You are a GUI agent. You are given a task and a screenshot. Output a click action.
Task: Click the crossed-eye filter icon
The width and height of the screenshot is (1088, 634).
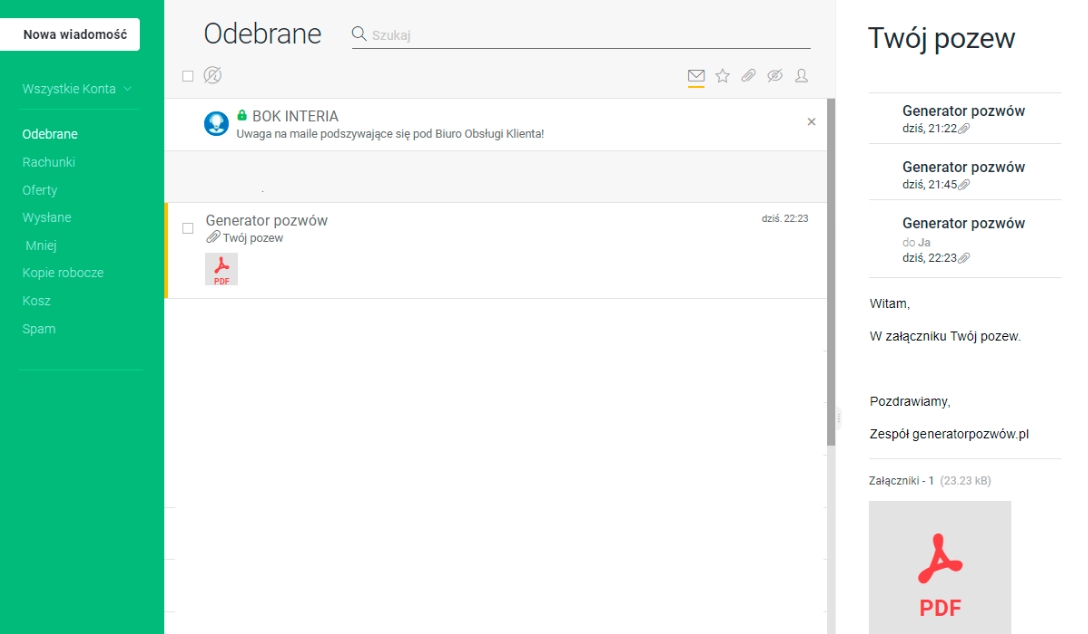(774, 76)
